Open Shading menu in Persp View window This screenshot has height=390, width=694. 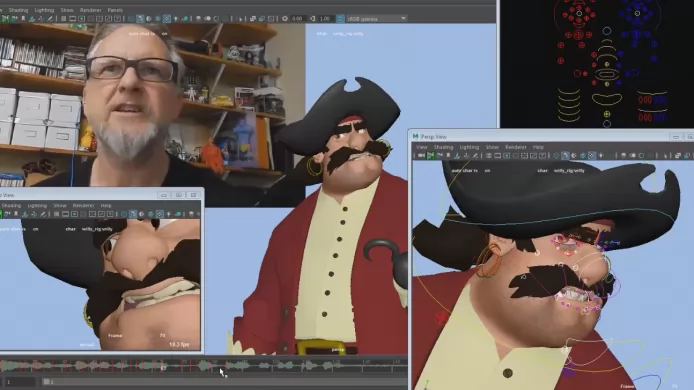pyautogui.click(x=443, y=147)
